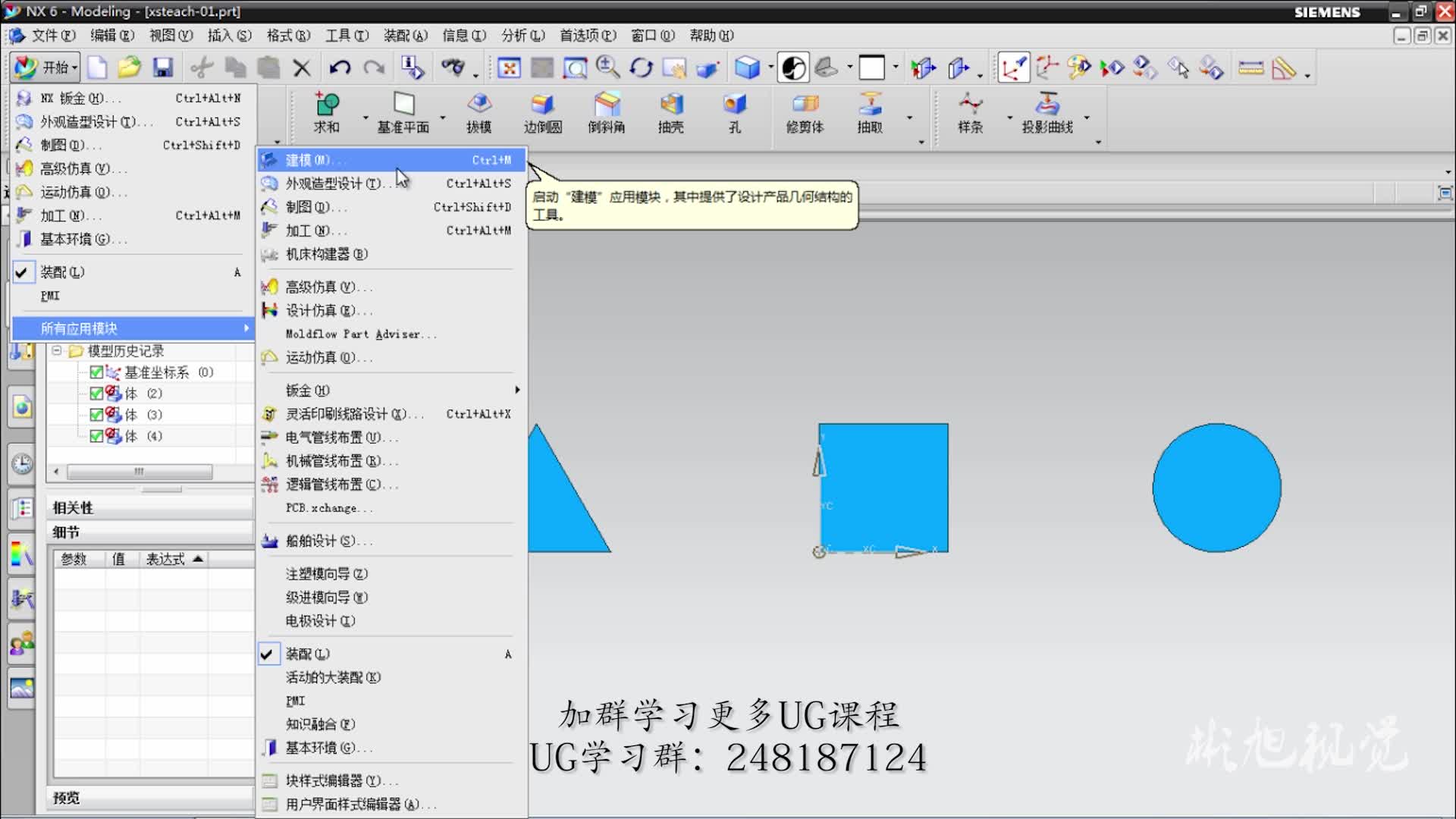The height and width of the screenshot is (819, 1456).
Task: Click the 相关性 panel header
Action: tap(74, 507)
